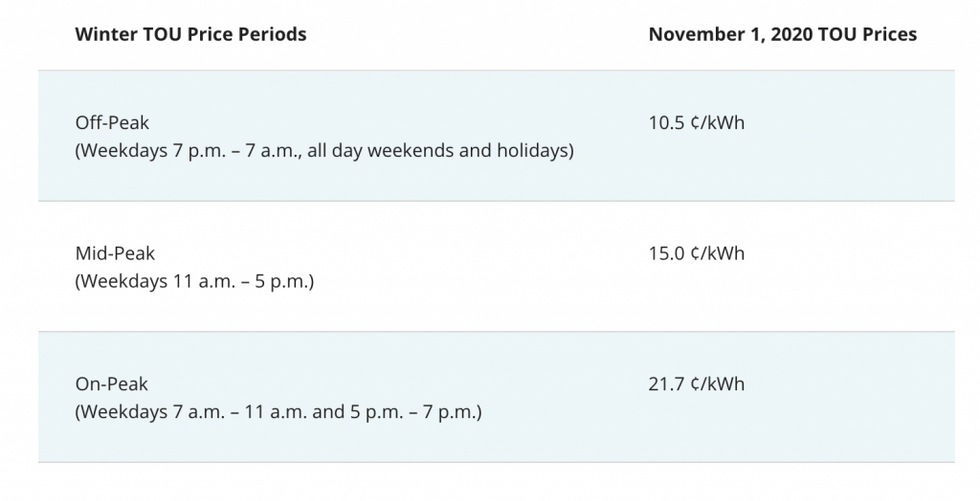
Task: Click the 10.5 ¢/kWh price
Action: coord(696,122)
